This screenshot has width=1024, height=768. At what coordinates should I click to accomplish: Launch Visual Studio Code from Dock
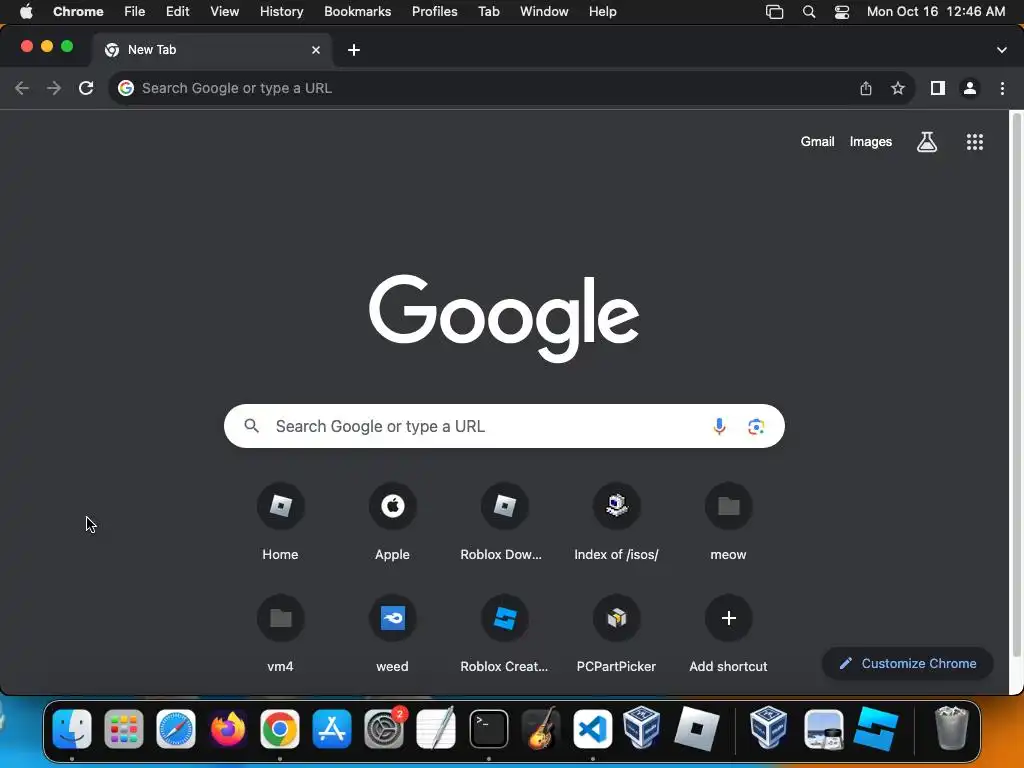tap(592, 728)
